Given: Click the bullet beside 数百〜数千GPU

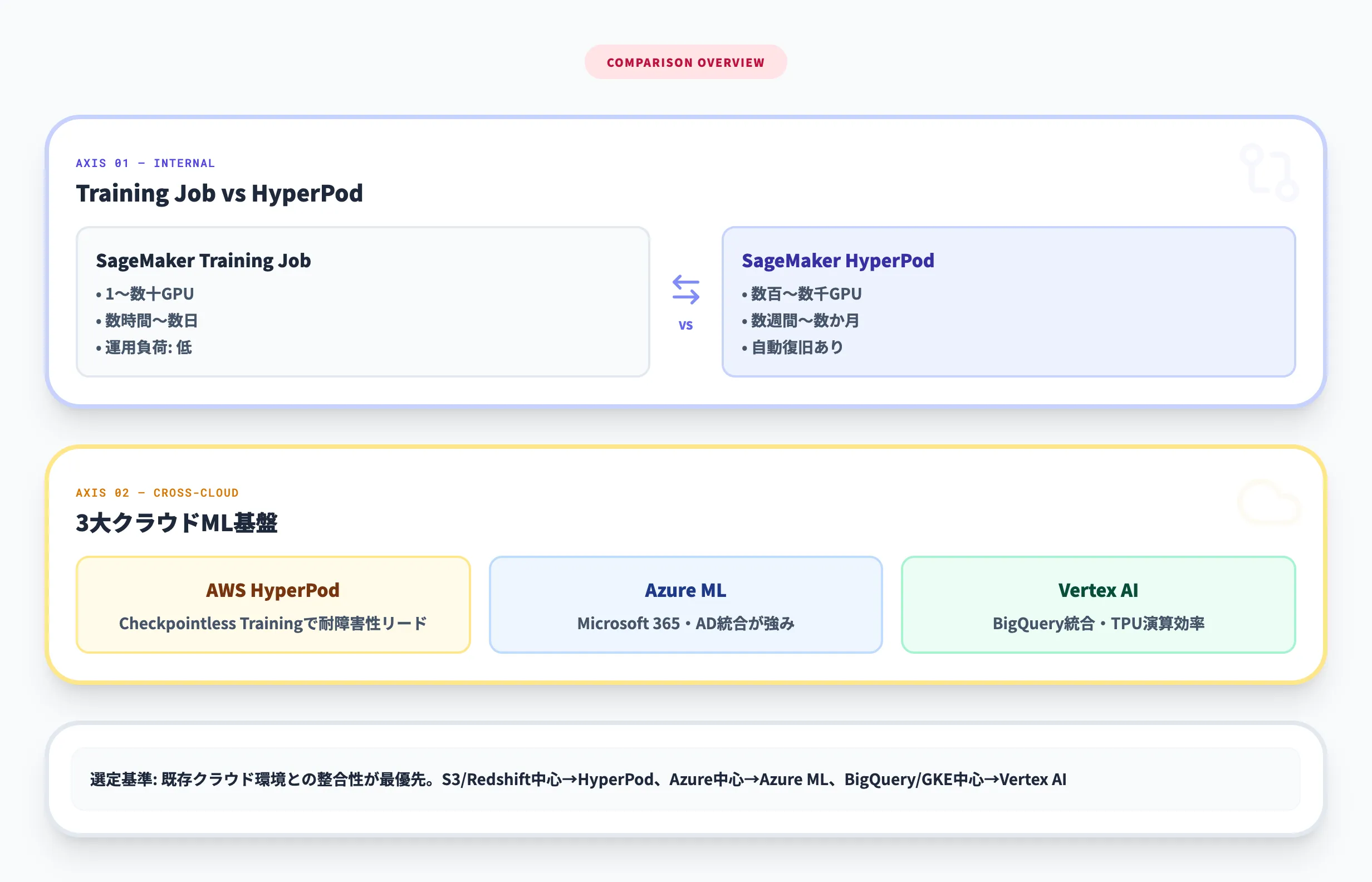Looking at the screenshot, I should [744, 294].
